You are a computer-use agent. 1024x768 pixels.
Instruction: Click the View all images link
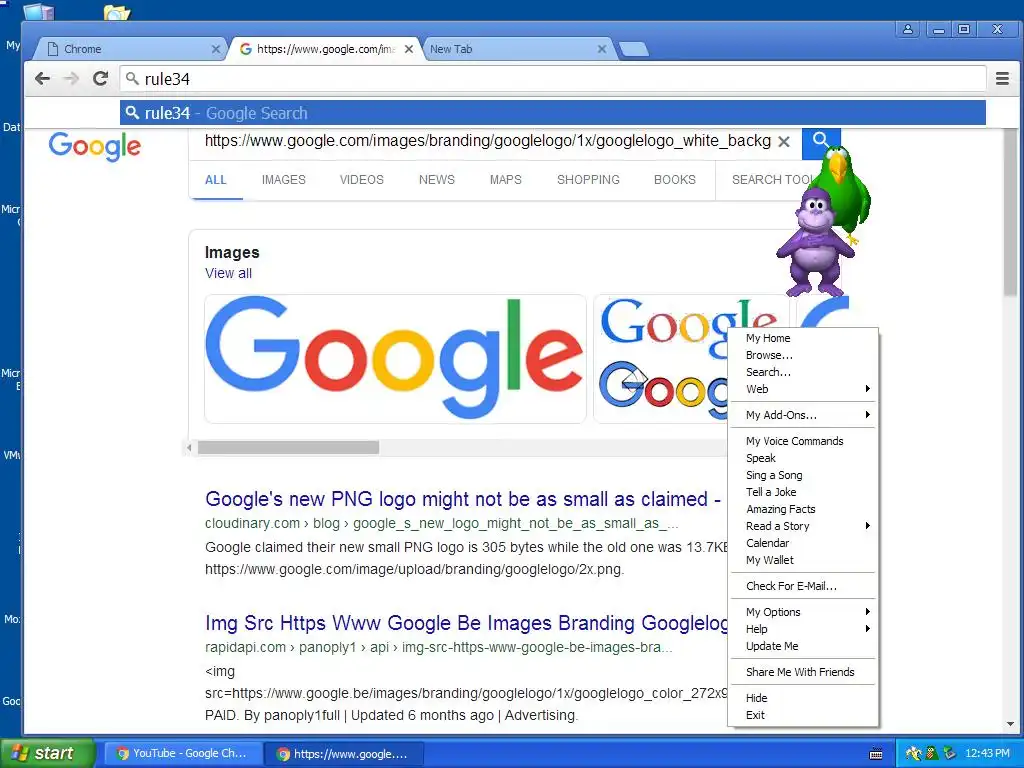click(x=228, y=273)
